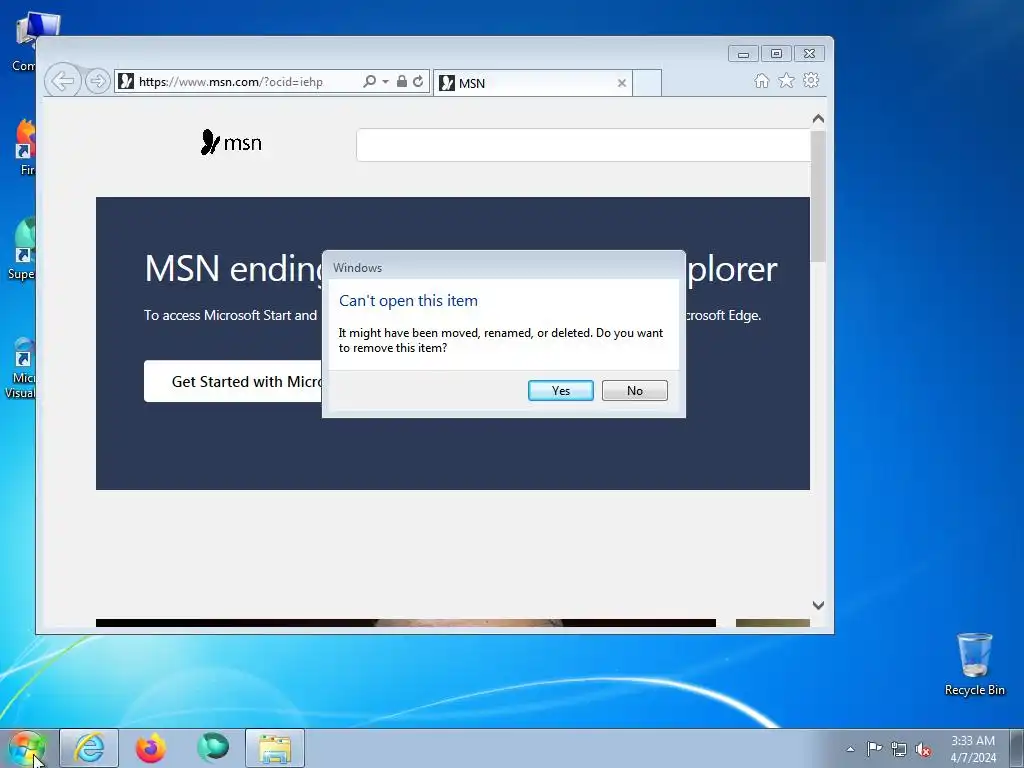Minimize the Internet Explorer window
The height and width of the screenshot is (768, 1024).
point(743,54)
